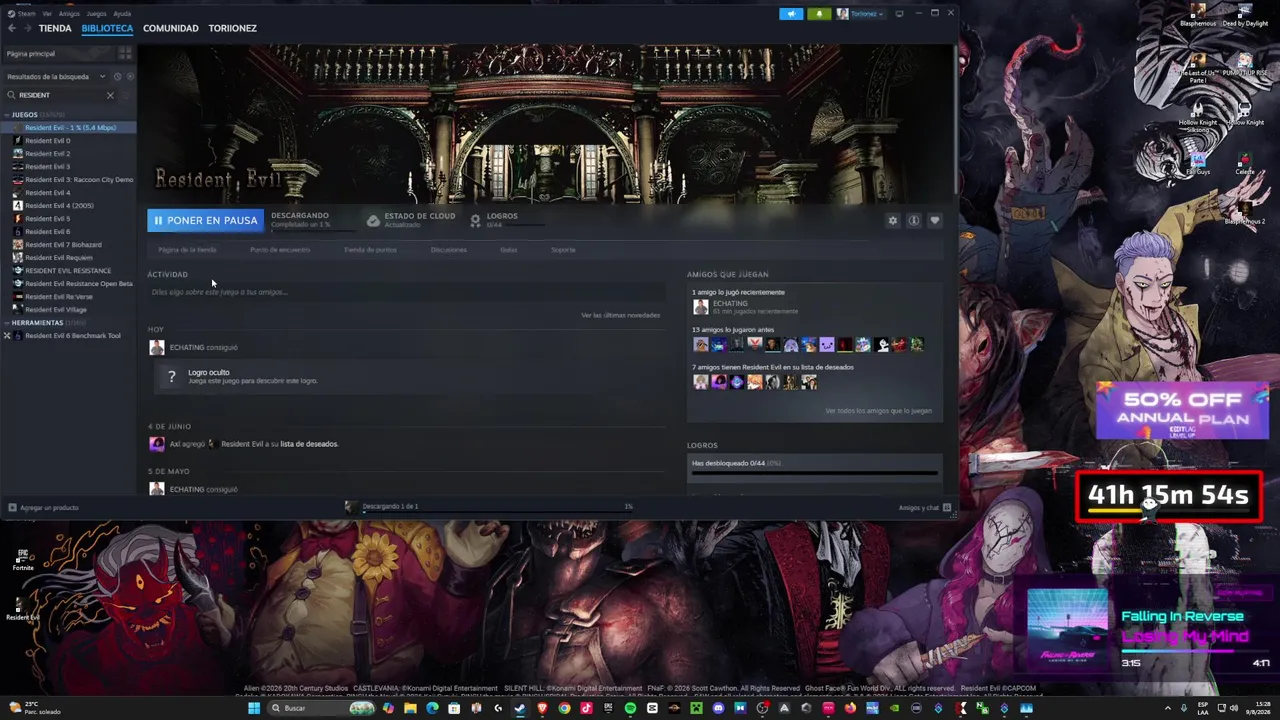Image resolution: width=1280 pixels, height=720 pixels.
Task: Open Spotify from the taskbar
Action: click(630, 708)
